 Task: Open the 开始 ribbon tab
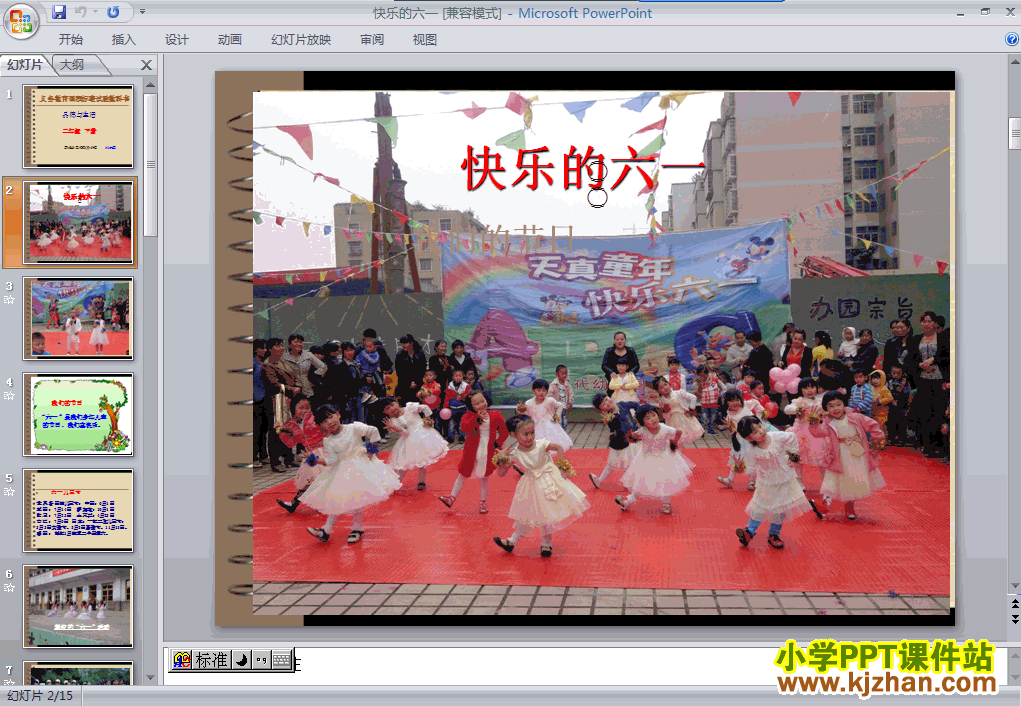[x=70, y=40]
